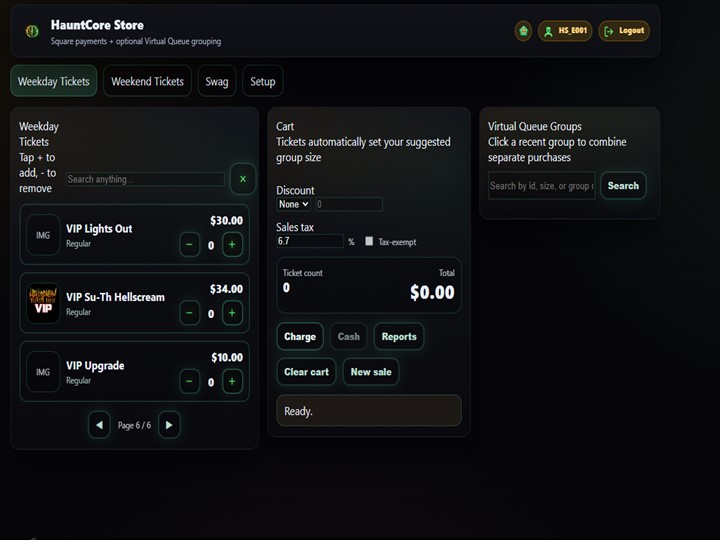This screenshot has width=720, height=540.
Task: Click the Clear cart button
Action: [306, 372]
